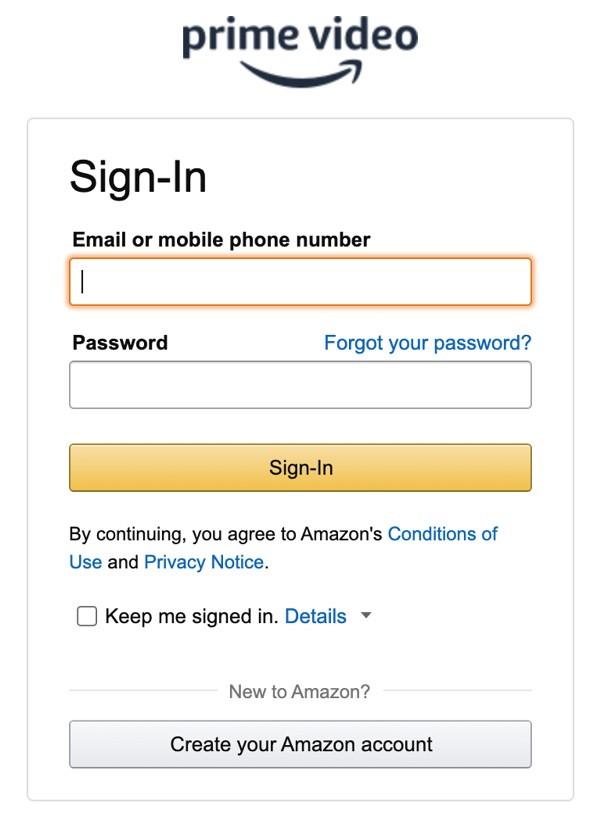
Task: Click the Sign-In page heading
Action: click(x=138, y=178)
